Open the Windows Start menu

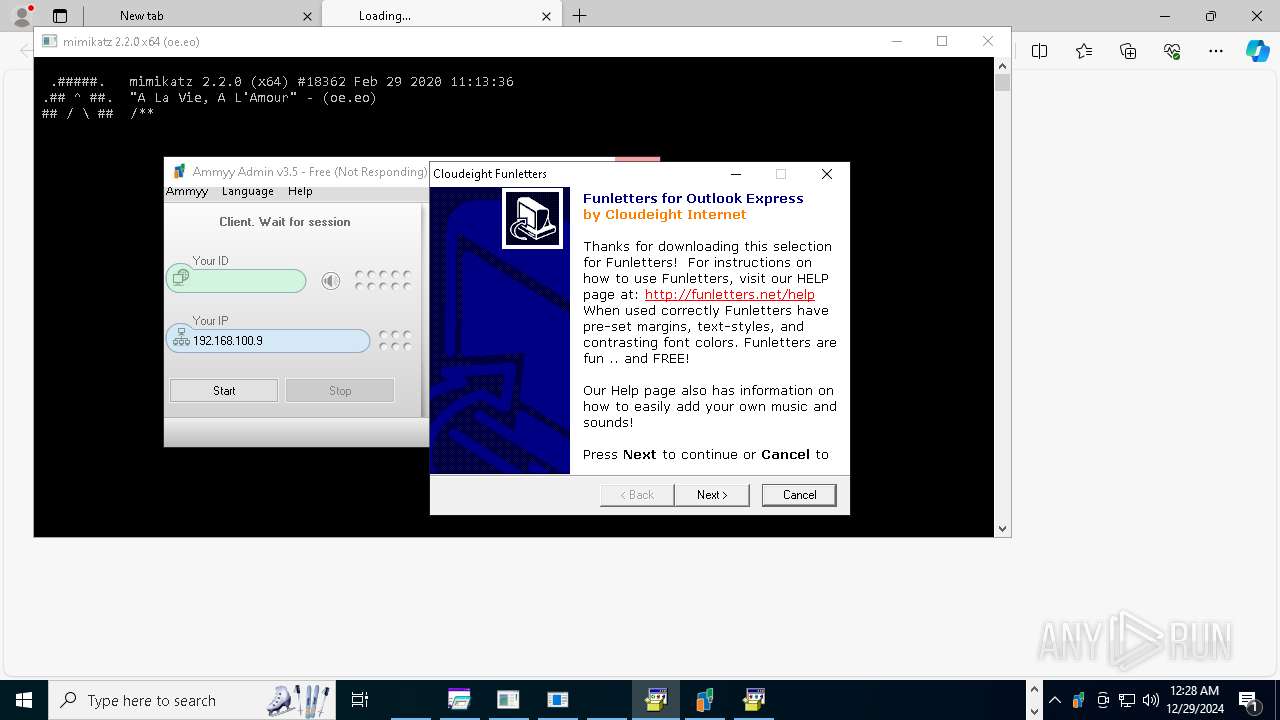24,700
